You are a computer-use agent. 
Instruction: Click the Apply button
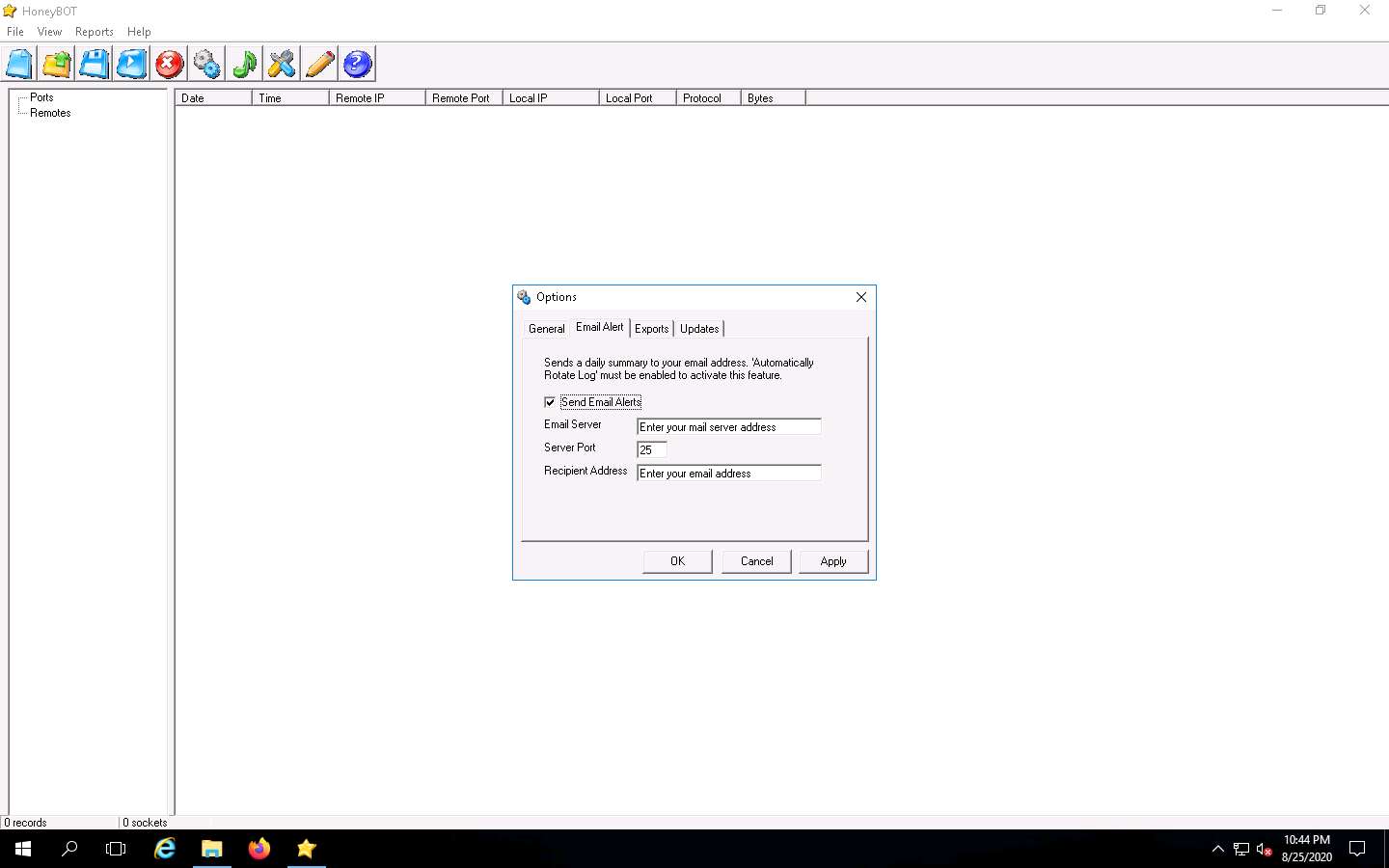point(833,561)
